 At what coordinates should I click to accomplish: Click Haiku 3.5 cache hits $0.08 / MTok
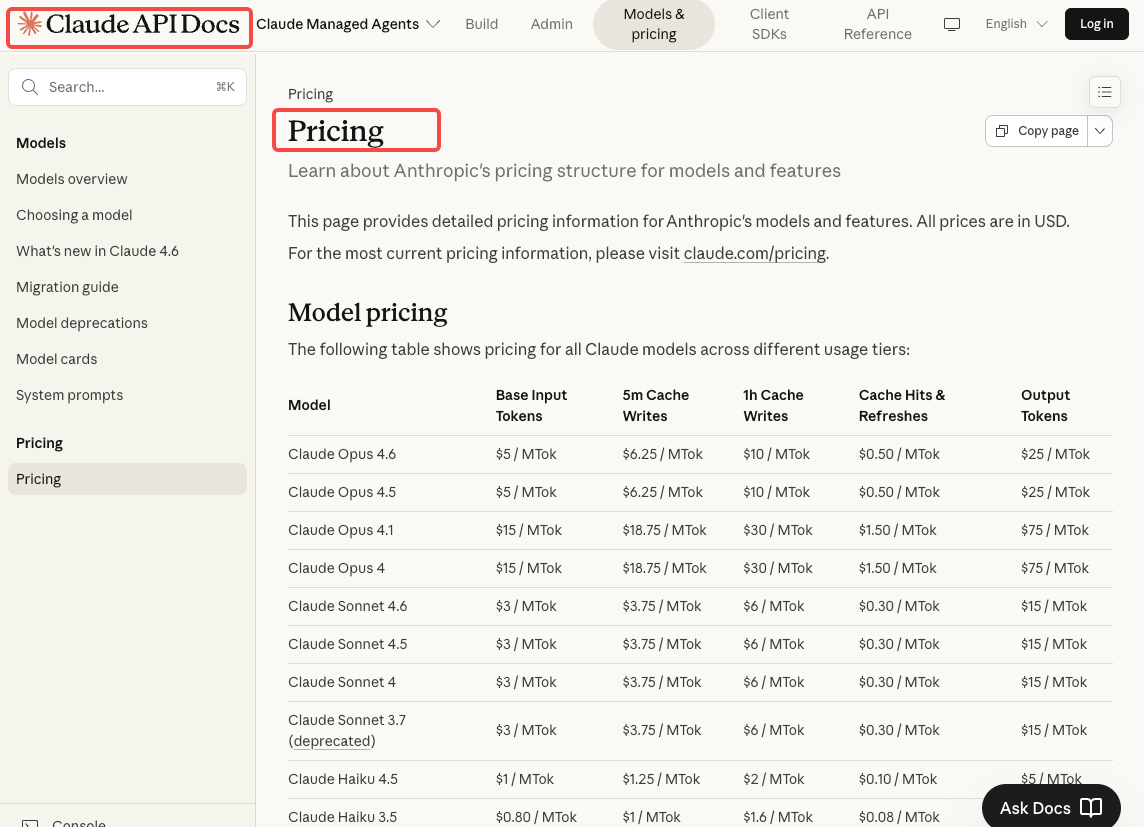[899, 817]
